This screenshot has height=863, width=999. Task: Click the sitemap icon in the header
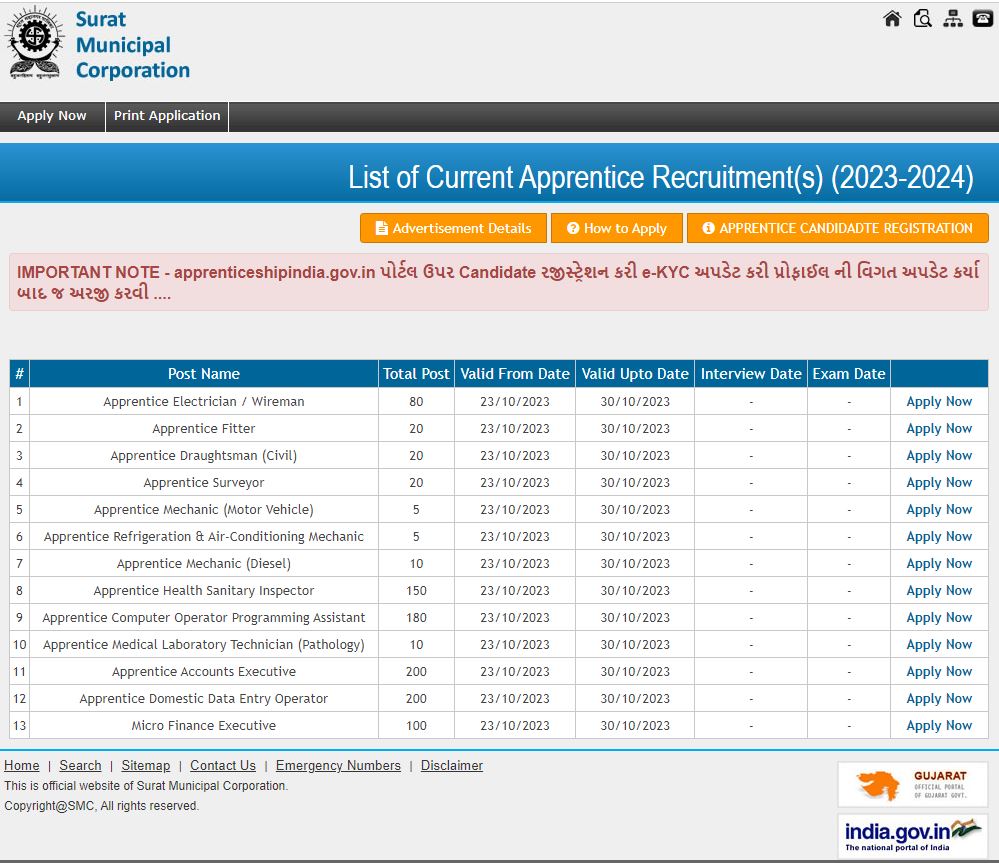click(952, 18)
